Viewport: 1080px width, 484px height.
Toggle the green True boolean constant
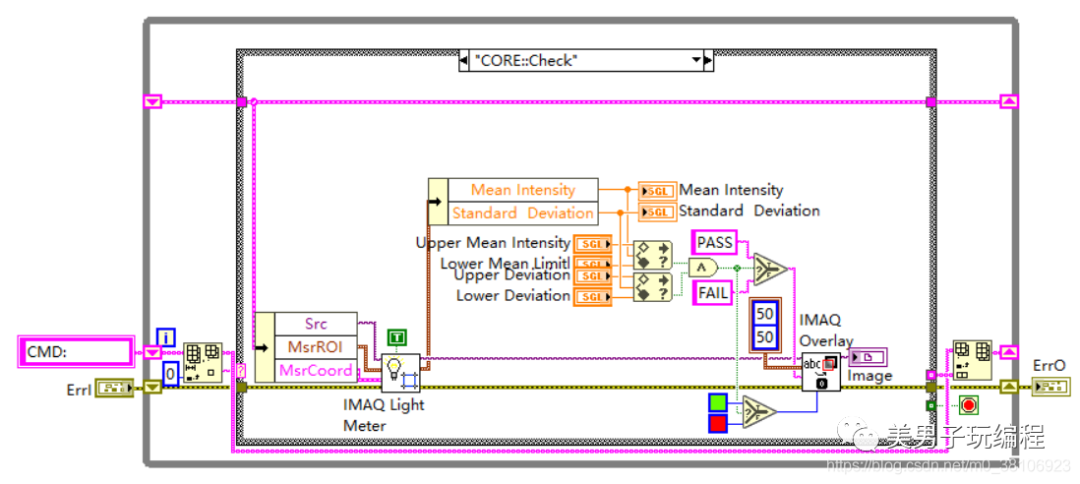397,337
